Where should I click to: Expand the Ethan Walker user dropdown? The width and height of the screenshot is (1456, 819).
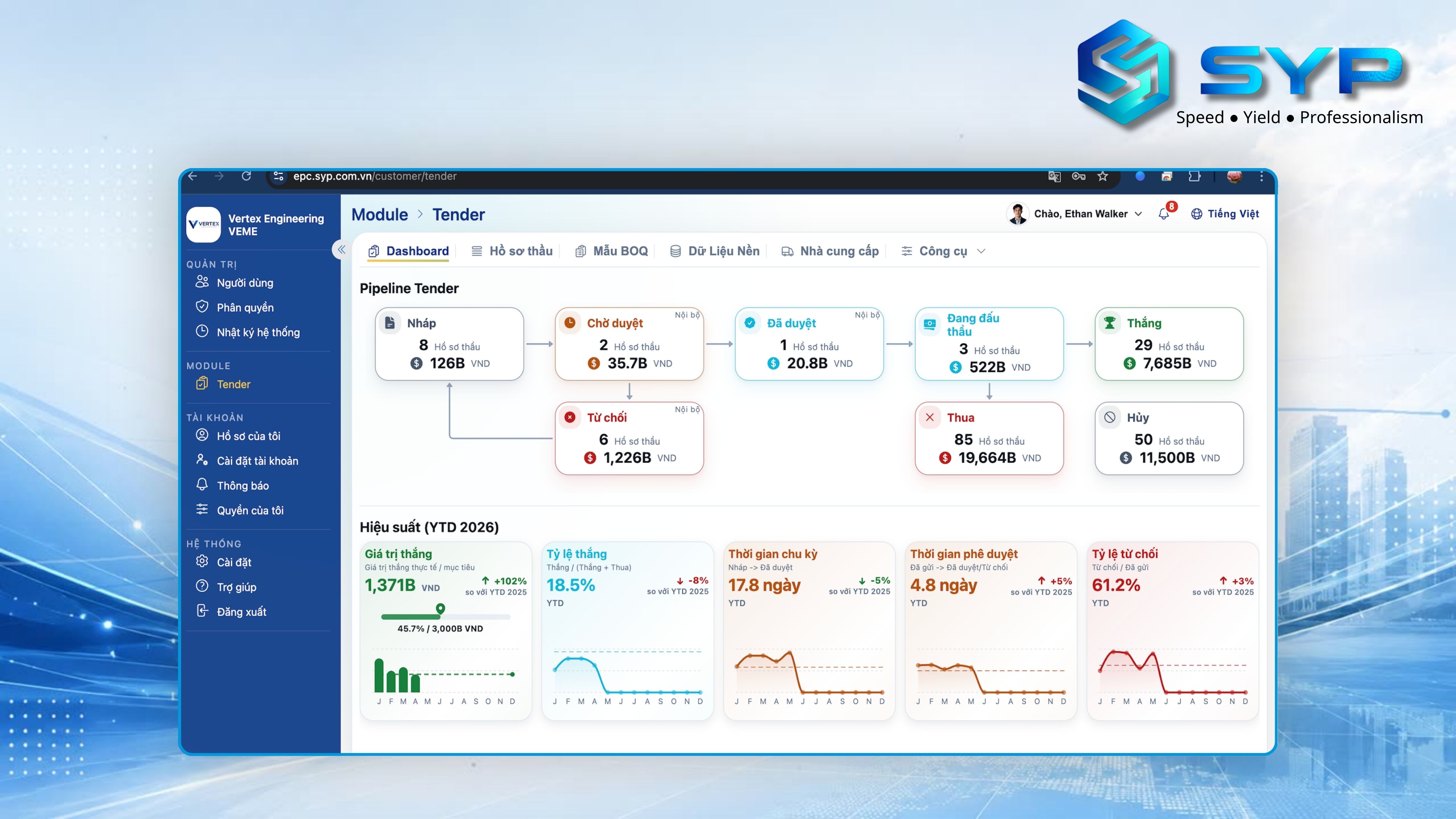tap(1138, 214)
